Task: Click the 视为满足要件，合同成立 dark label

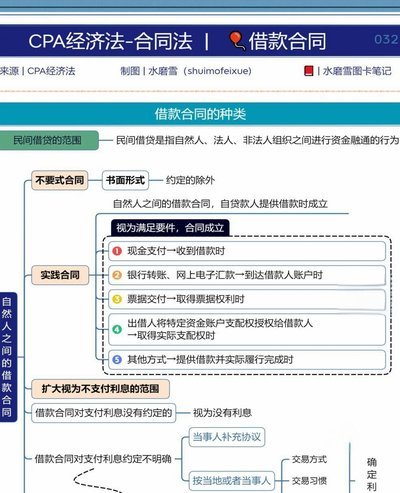Action: click(170, 228)
